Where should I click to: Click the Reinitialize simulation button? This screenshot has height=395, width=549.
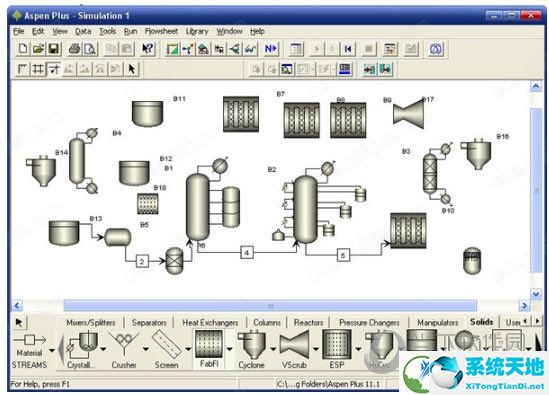(348, 49)
